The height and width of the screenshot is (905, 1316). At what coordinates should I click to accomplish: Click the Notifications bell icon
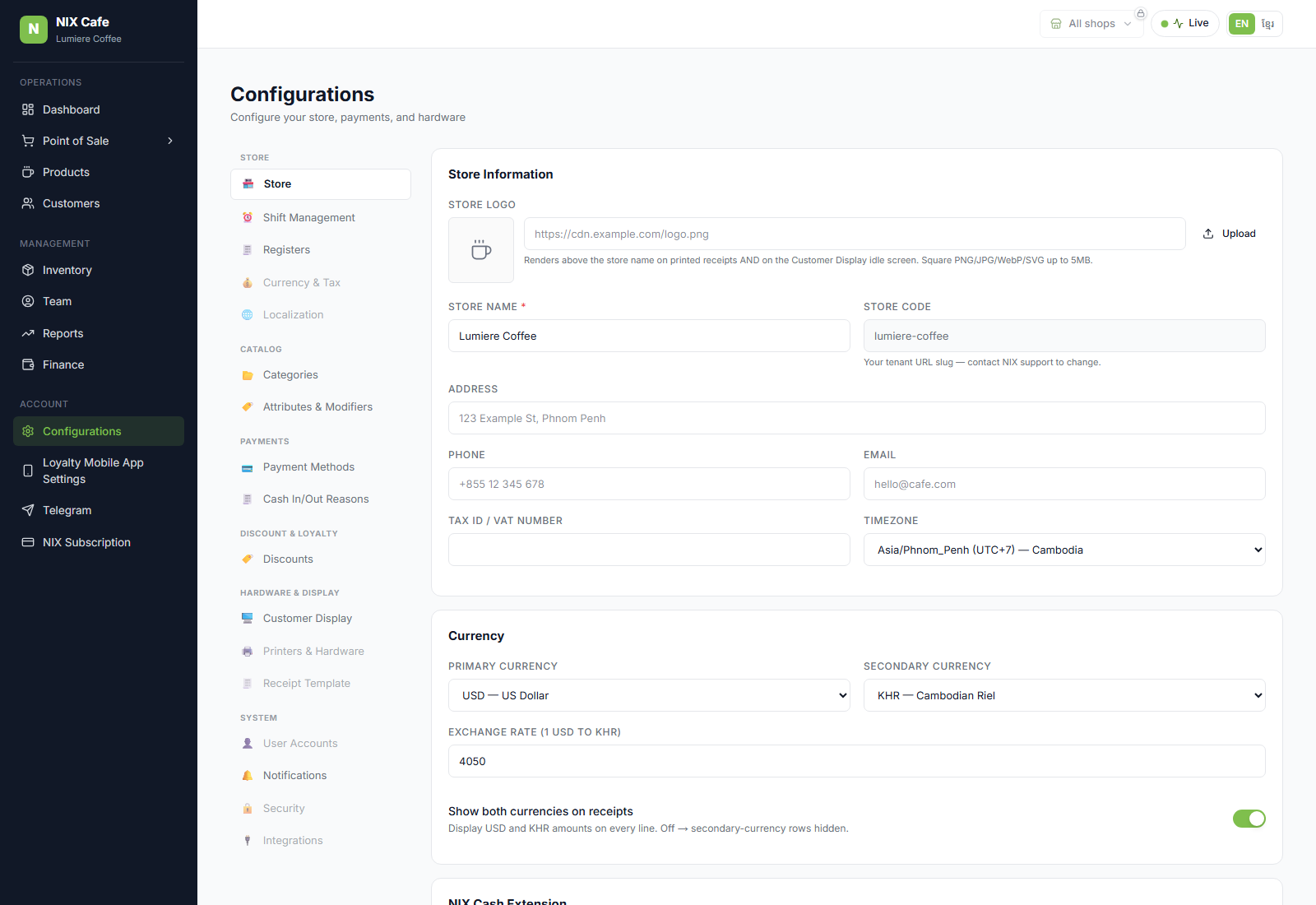point(248,776)
